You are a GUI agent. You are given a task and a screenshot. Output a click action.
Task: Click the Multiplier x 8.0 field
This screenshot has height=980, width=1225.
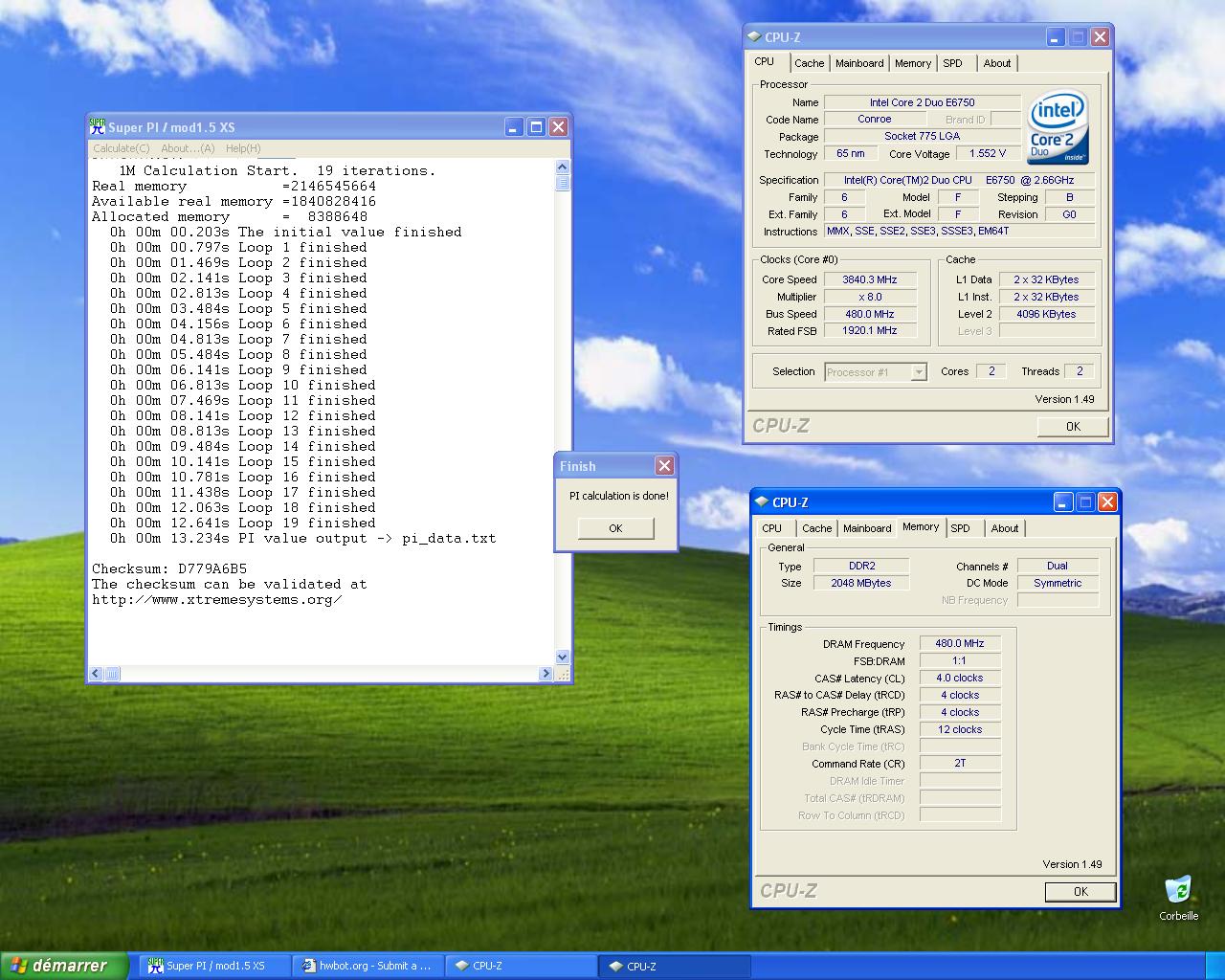click(870, 298)
